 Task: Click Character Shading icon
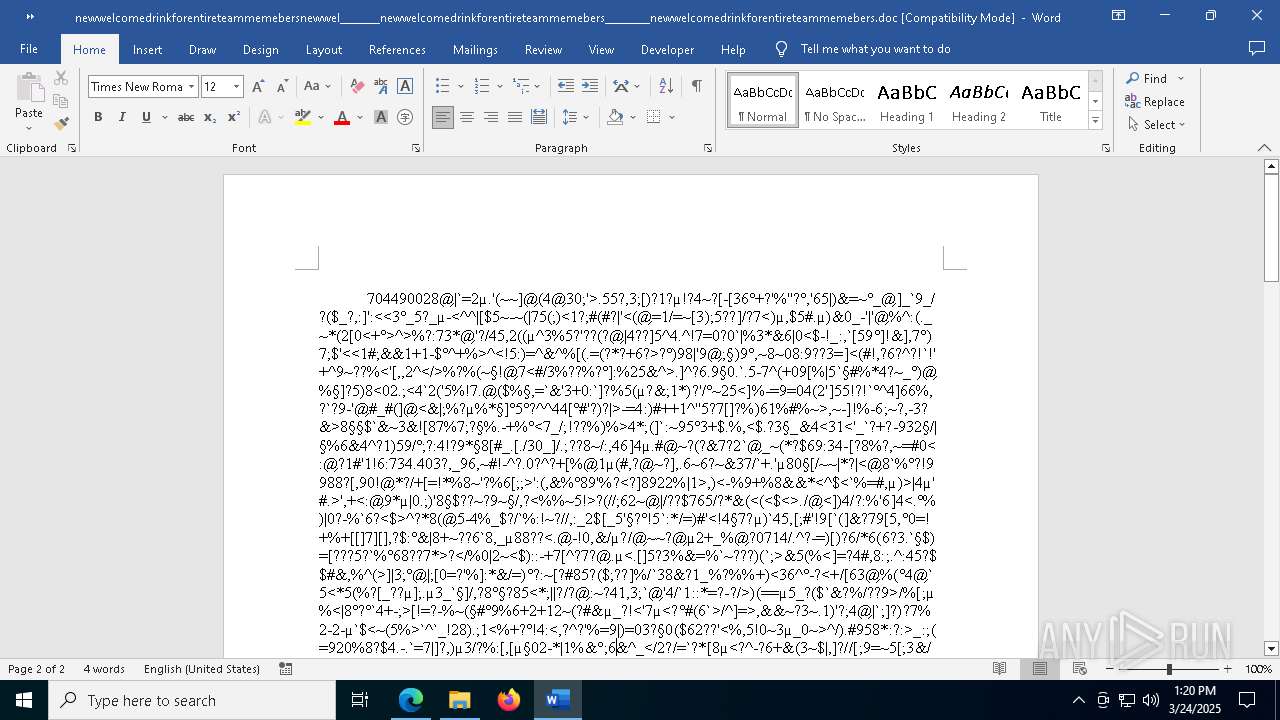(381, 117)
